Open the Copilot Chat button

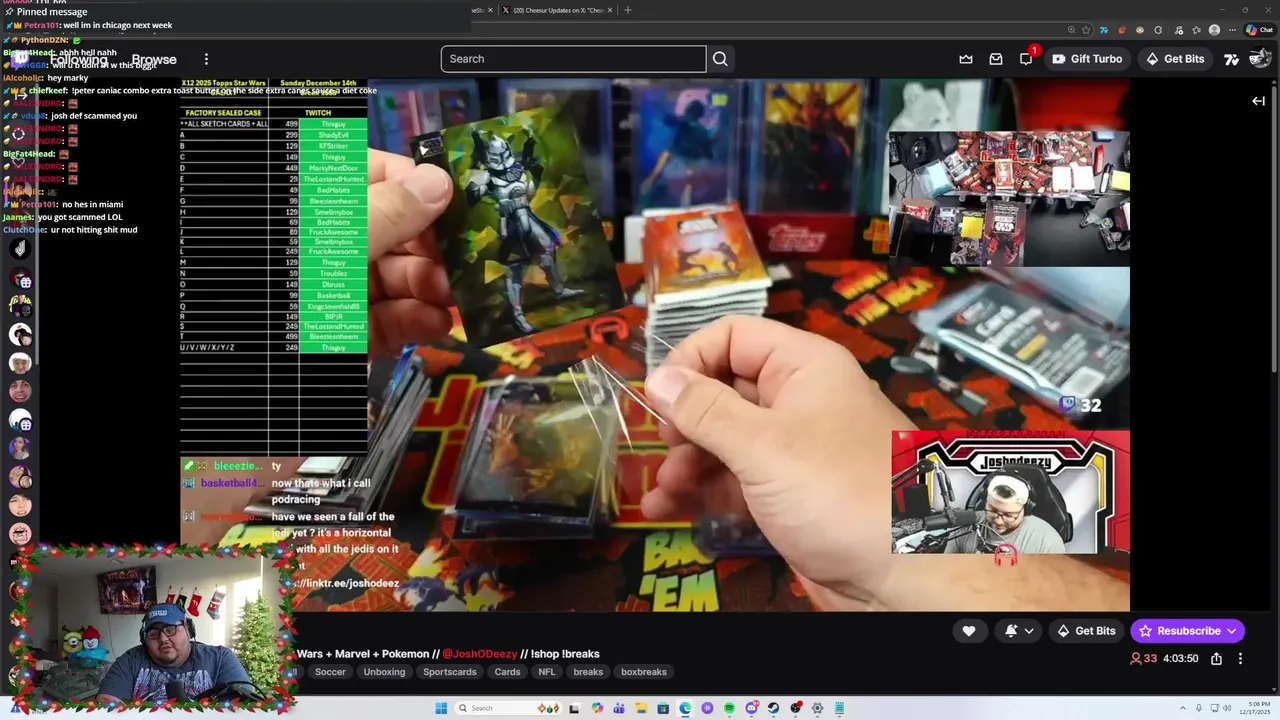(x=1260, y=30)
